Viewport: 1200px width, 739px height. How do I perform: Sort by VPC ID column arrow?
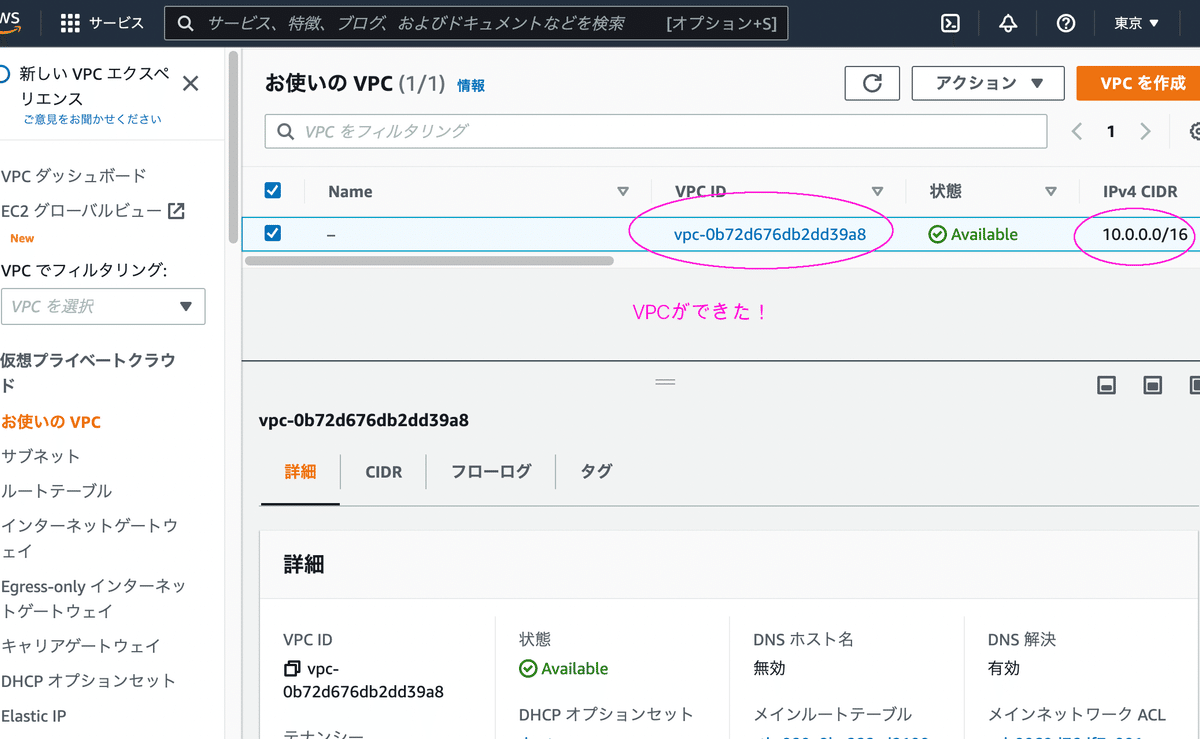pyautogui.click(x=877, y=191)
